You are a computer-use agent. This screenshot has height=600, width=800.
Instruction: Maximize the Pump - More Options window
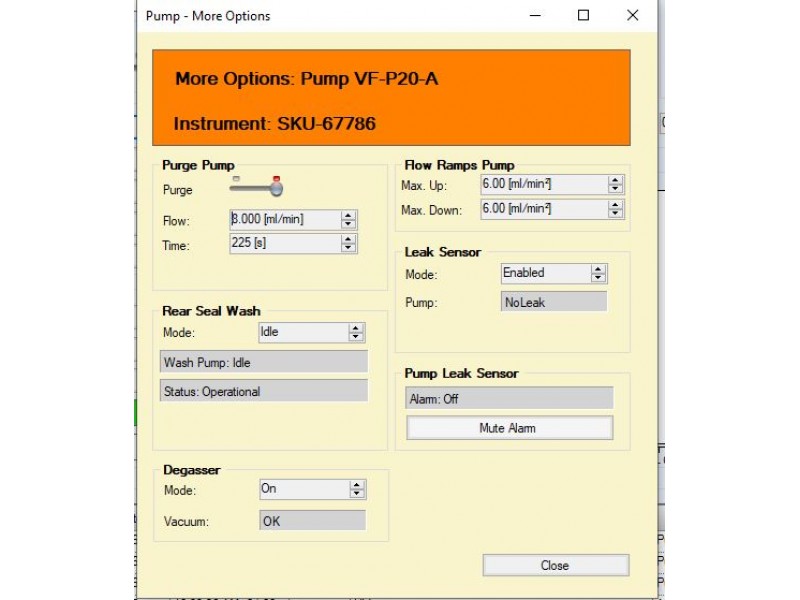coord(583,15)
